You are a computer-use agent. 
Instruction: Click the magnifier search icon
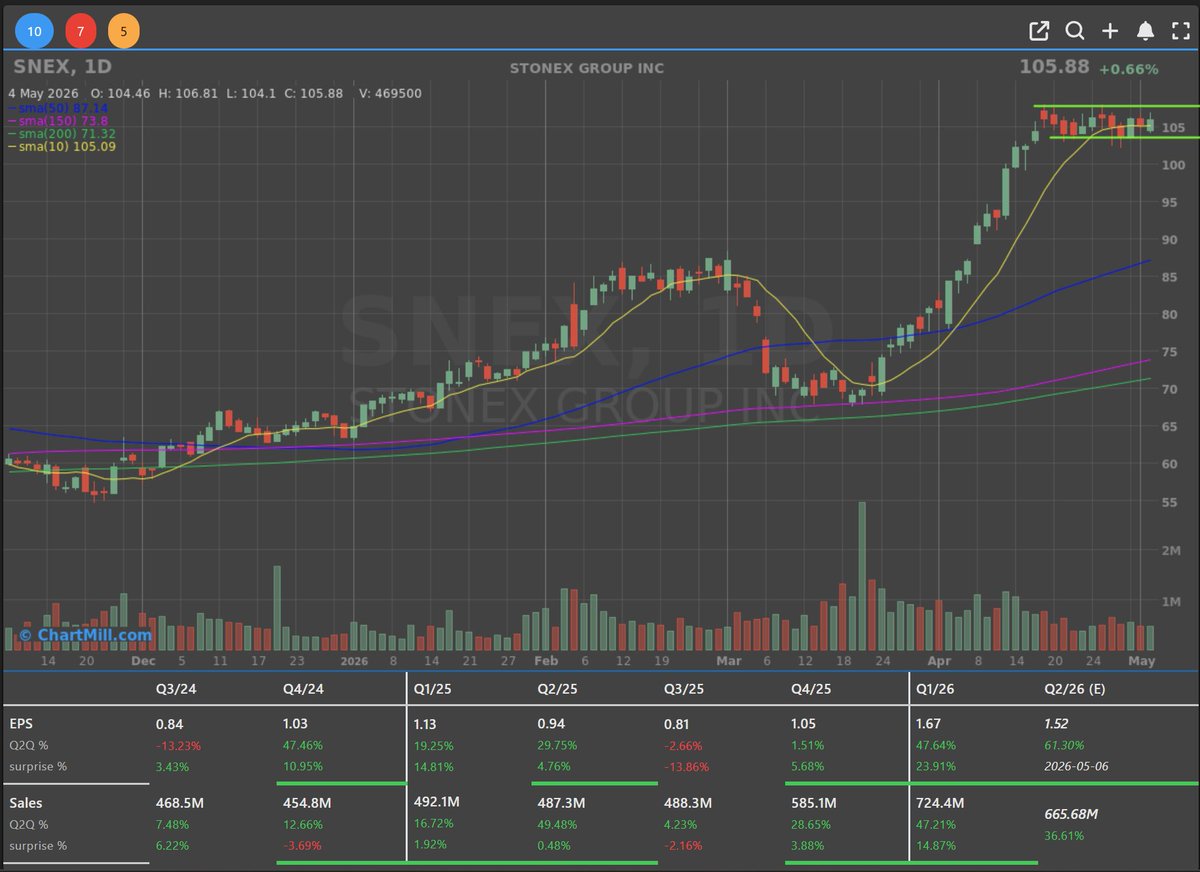pyautogui.click(x=1075, y=31)
